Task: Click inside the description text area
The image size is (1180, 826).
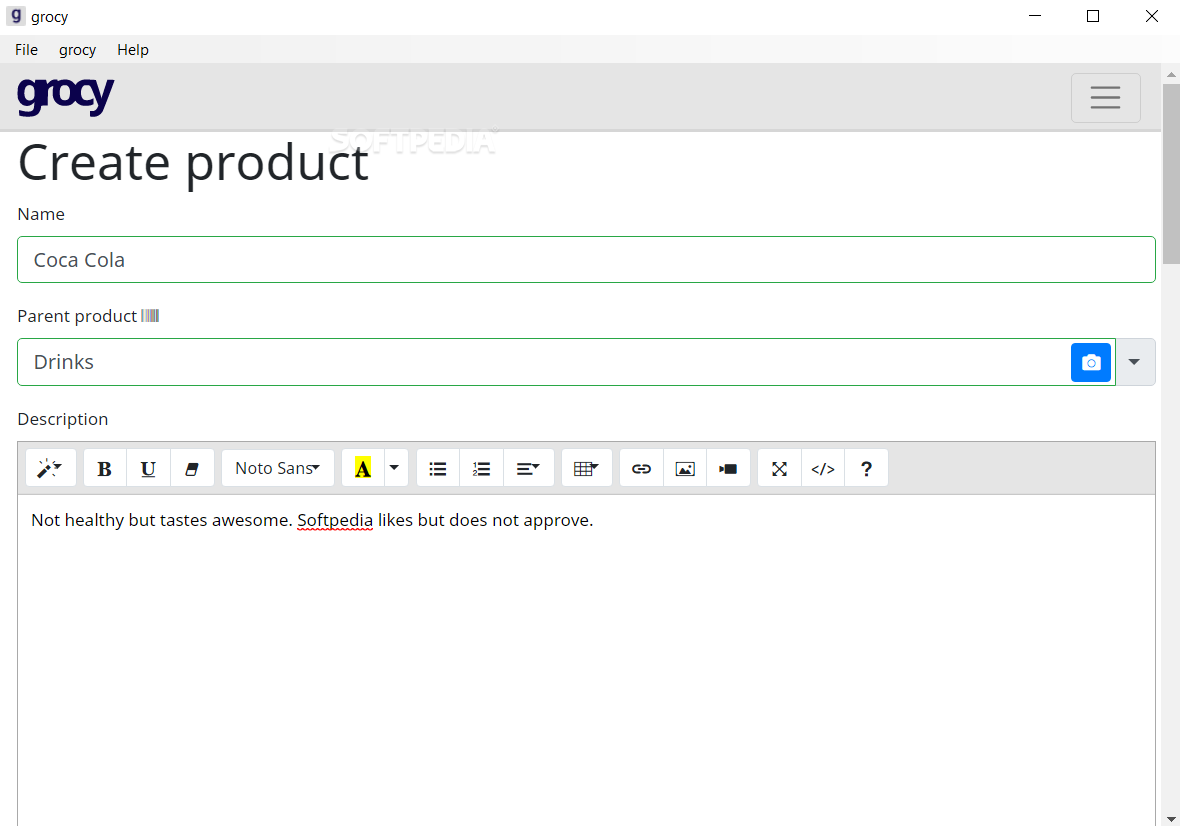Action: point(586,662)
